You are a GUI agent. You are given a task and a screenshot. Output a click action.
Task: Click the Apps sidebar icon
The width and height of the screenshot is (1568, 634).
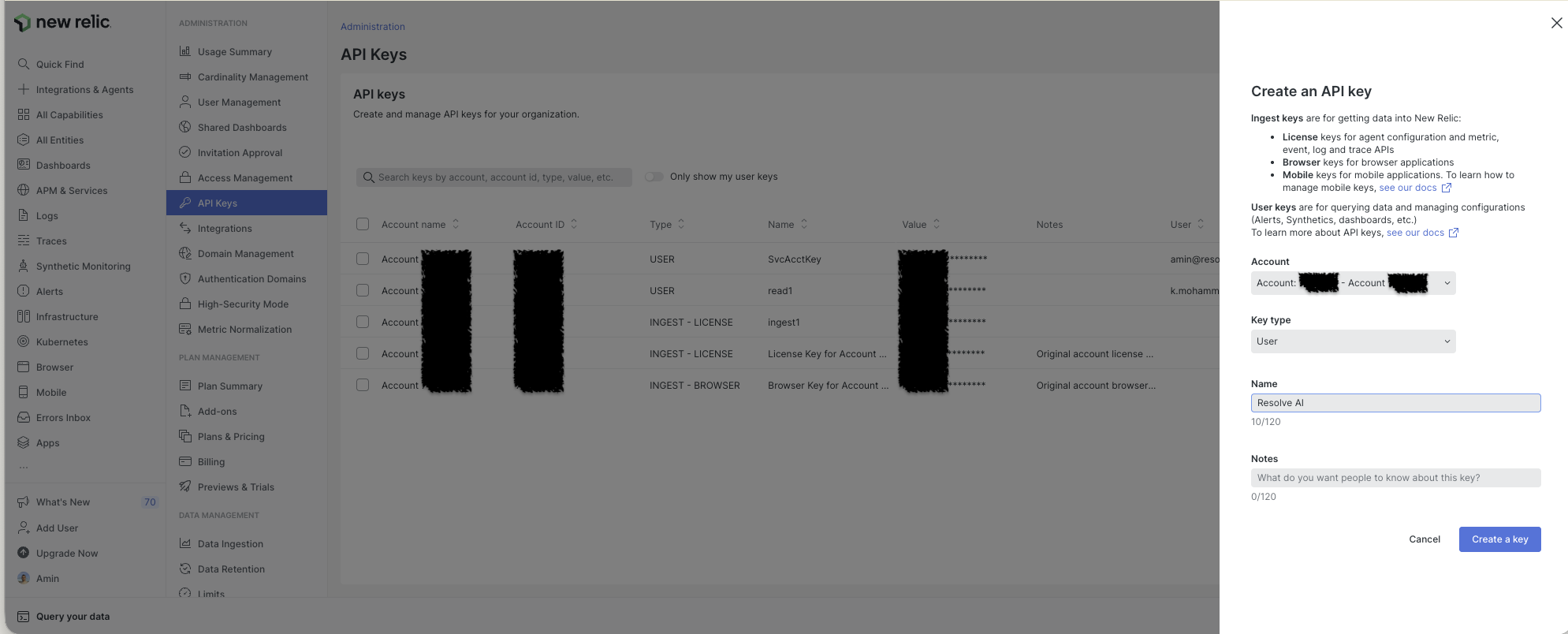click(24, 442)
